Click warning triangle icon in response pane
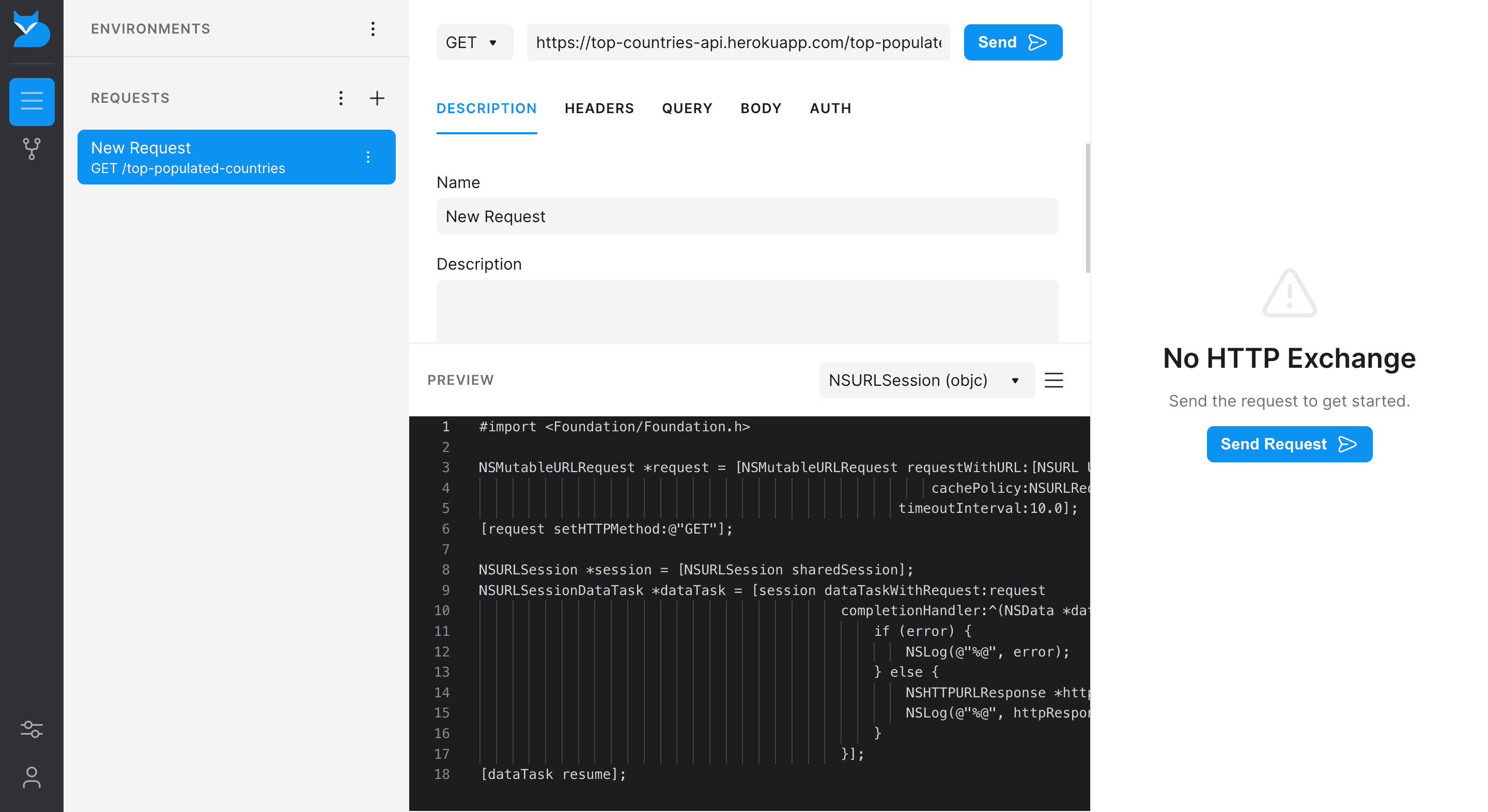Viewport: 1488px width, 812px height. 1289,293
